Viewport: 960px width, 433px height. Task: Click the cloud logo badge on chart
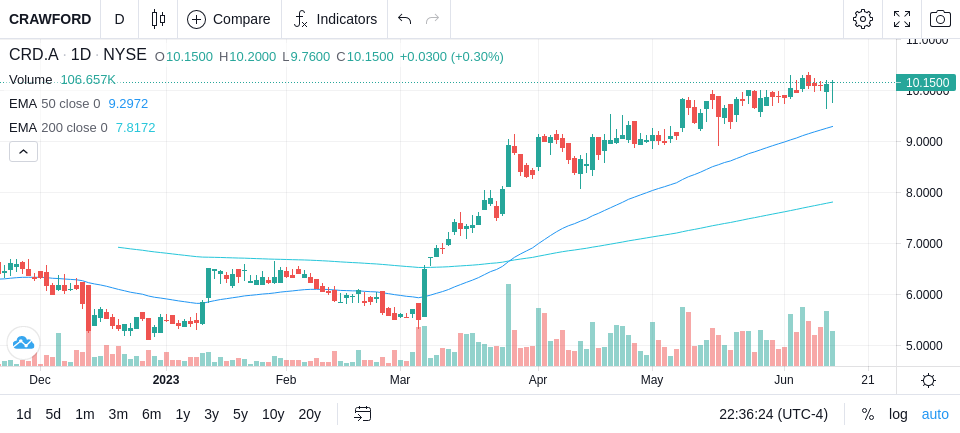[x=23, y=343]
